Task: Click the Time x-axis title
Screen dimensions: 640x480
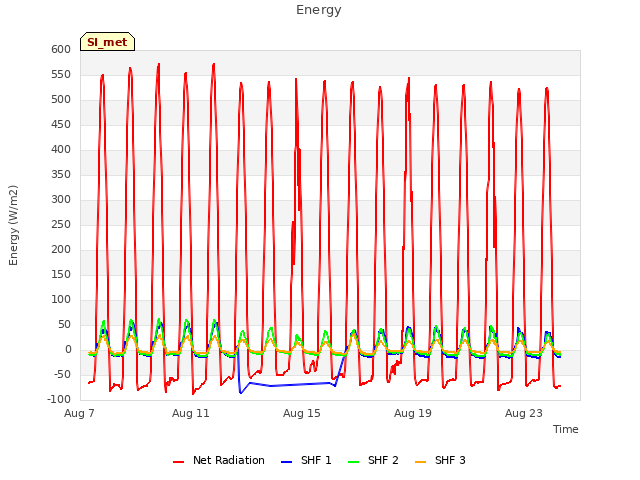Action: click(x=566, y=429)
